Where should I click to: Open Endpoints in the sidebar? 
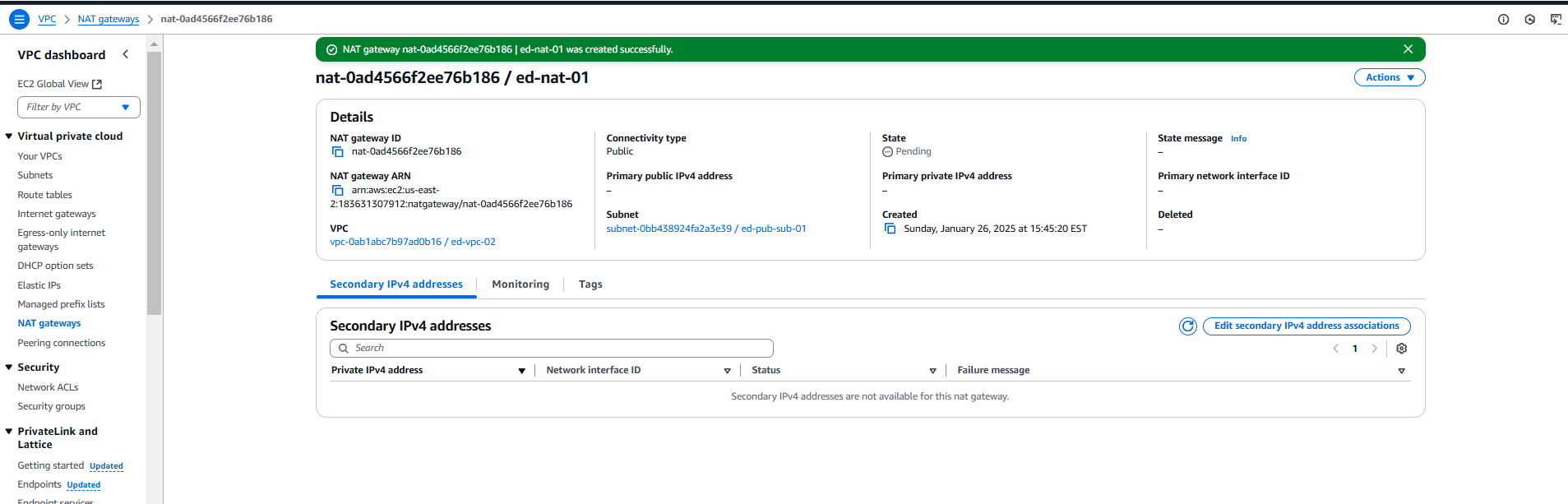[x=39, y=484]
